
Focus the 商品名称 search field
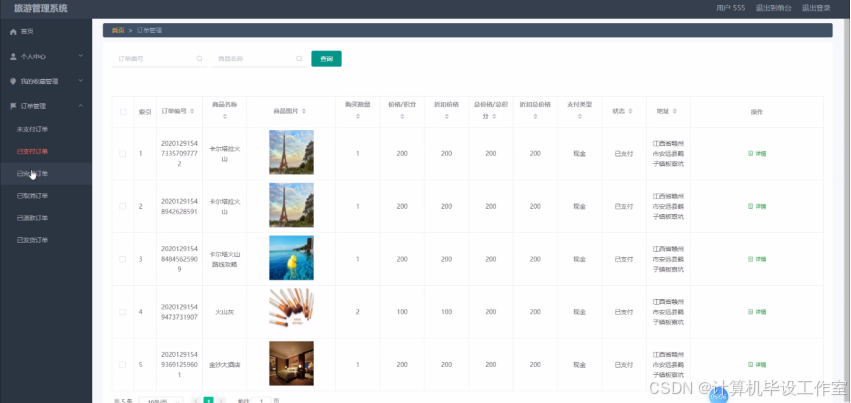click(x=259, y=59)
